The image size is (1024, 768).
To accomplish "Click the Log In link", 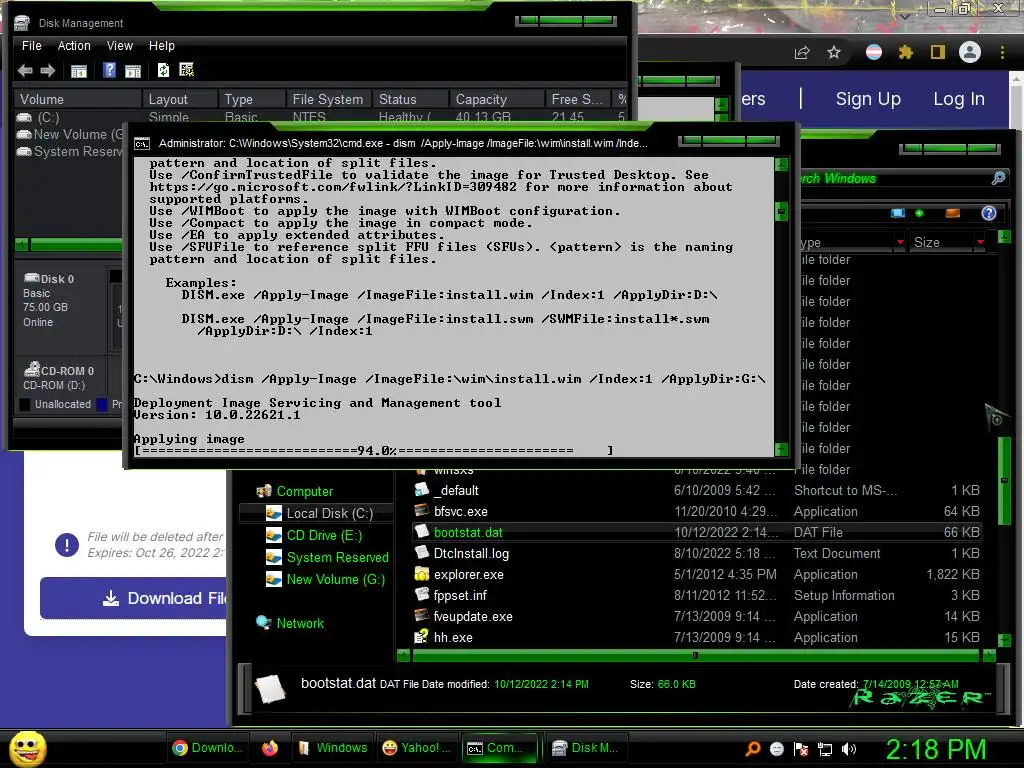I will pos(959,99).
